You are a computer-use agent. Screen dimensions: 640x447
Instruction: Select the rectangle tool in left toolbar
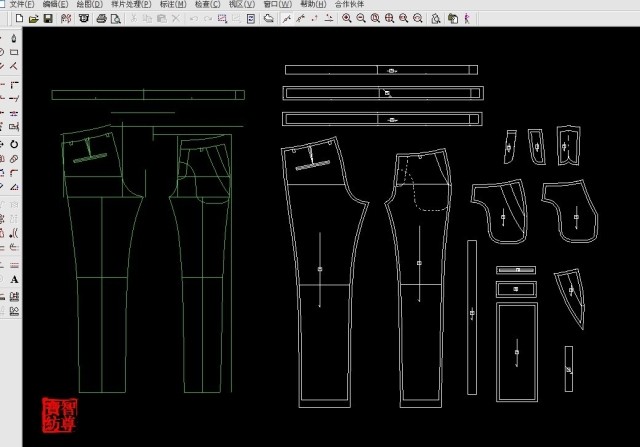pyautogui.click(x=14, y=53)
